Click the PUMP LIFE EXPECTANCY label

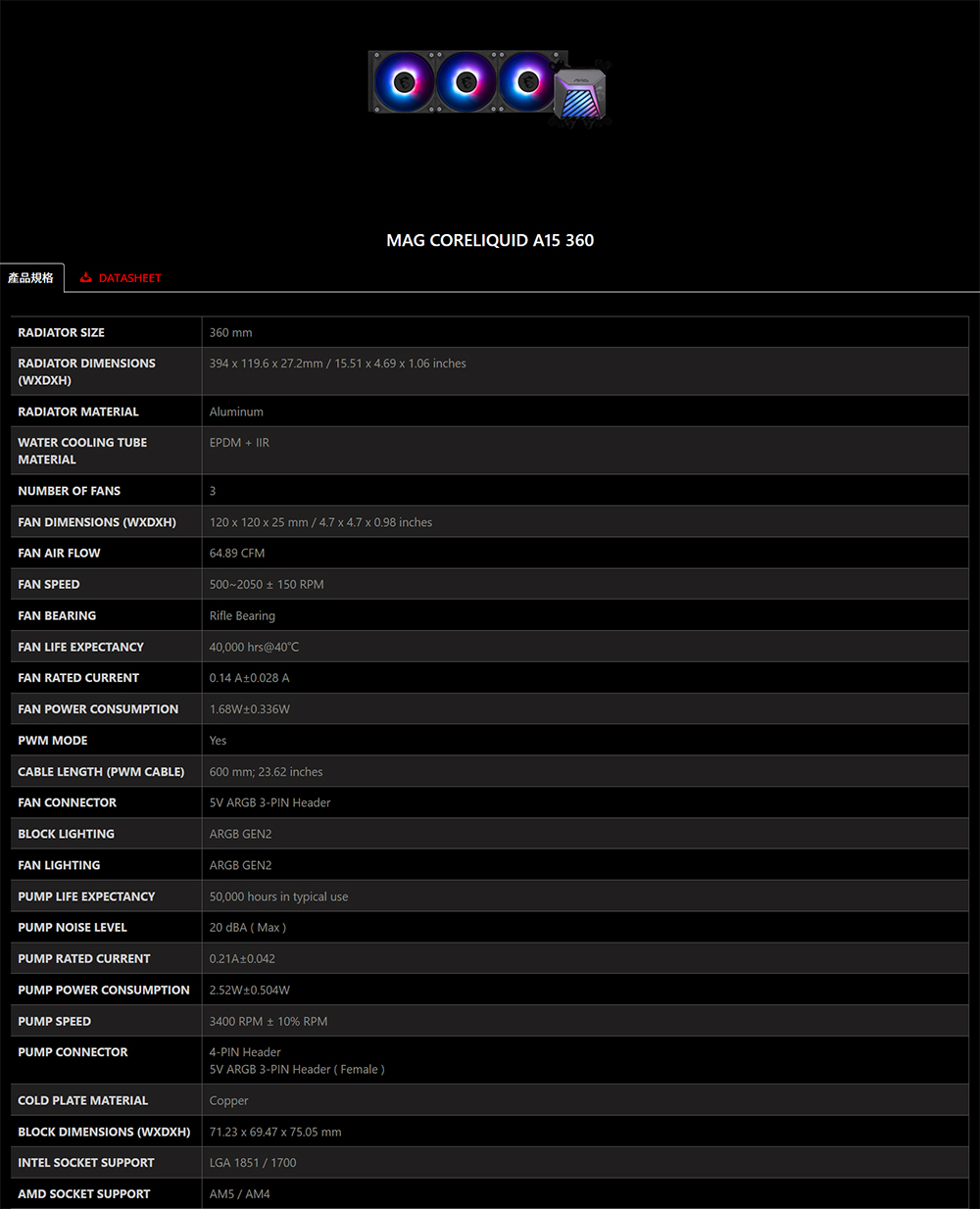(86, 896)
